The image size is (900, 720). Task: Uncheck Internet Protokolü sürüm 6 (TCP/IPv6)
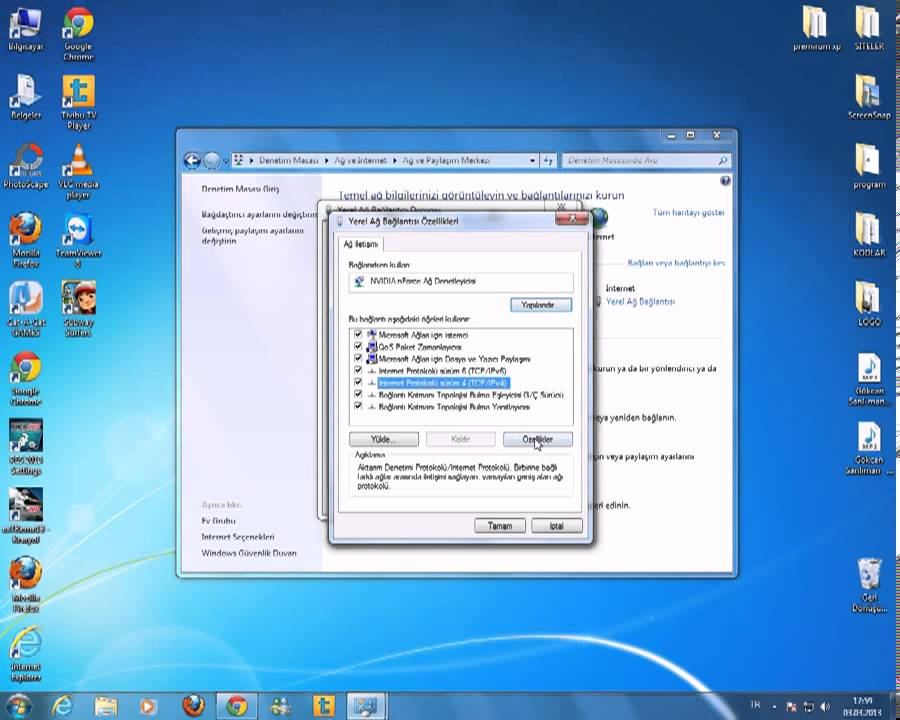coord(358,370)
